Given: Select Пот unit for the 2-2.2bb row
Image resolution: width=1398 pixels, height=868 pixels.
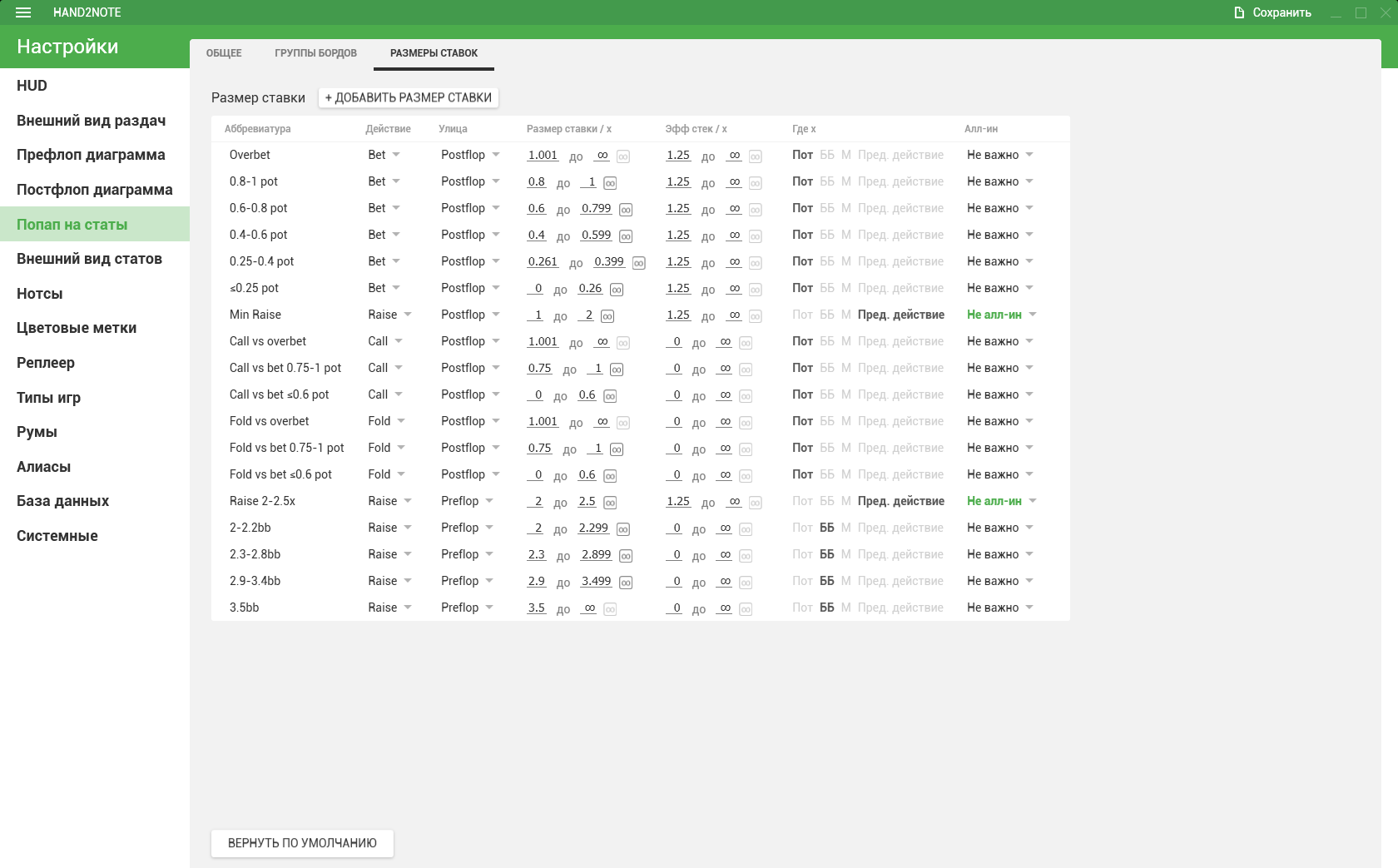Looking at the screenshot, I should coord(802,528).
